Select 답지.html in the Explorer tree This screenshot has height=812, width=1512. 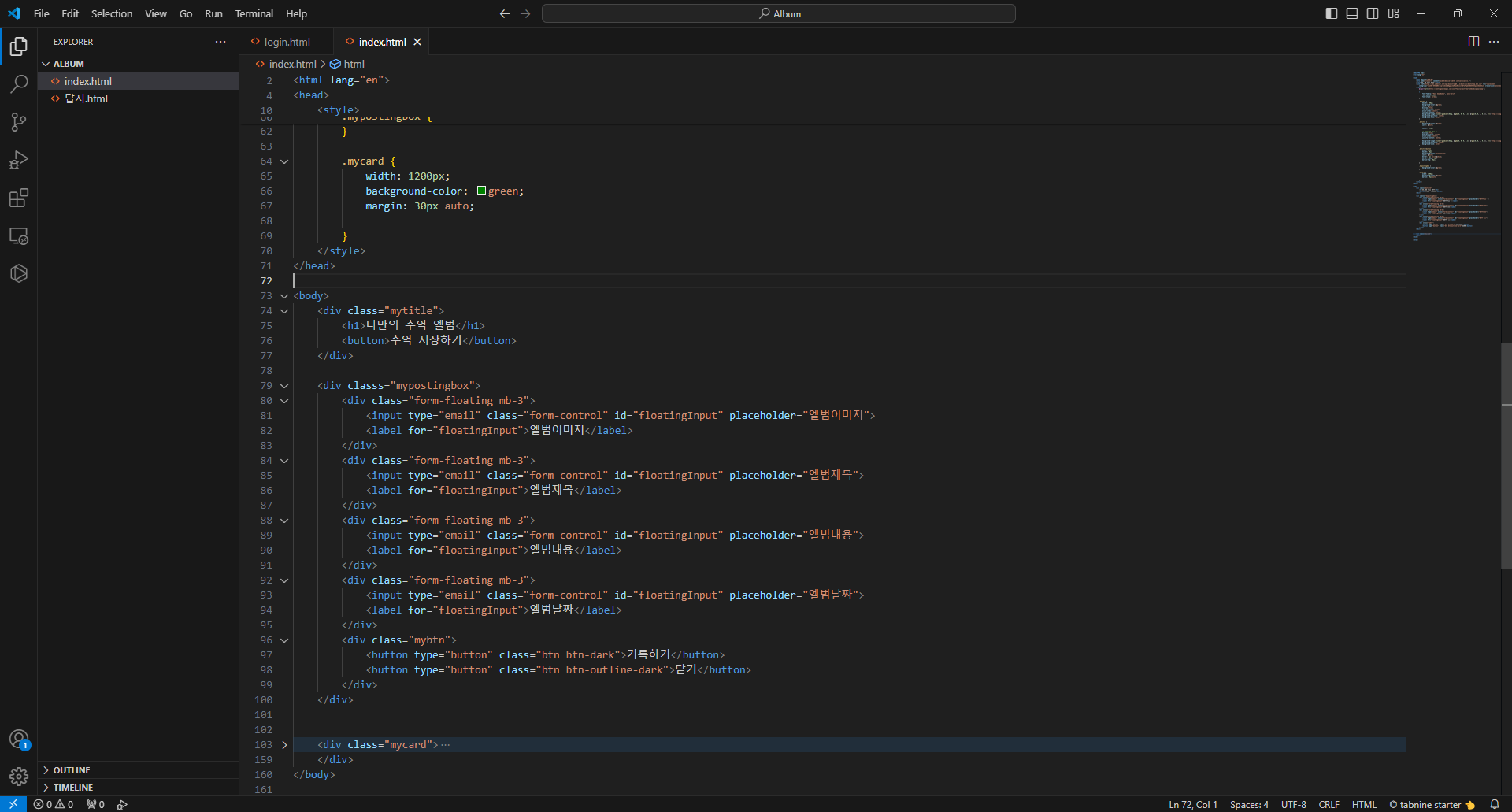[139, 98]
